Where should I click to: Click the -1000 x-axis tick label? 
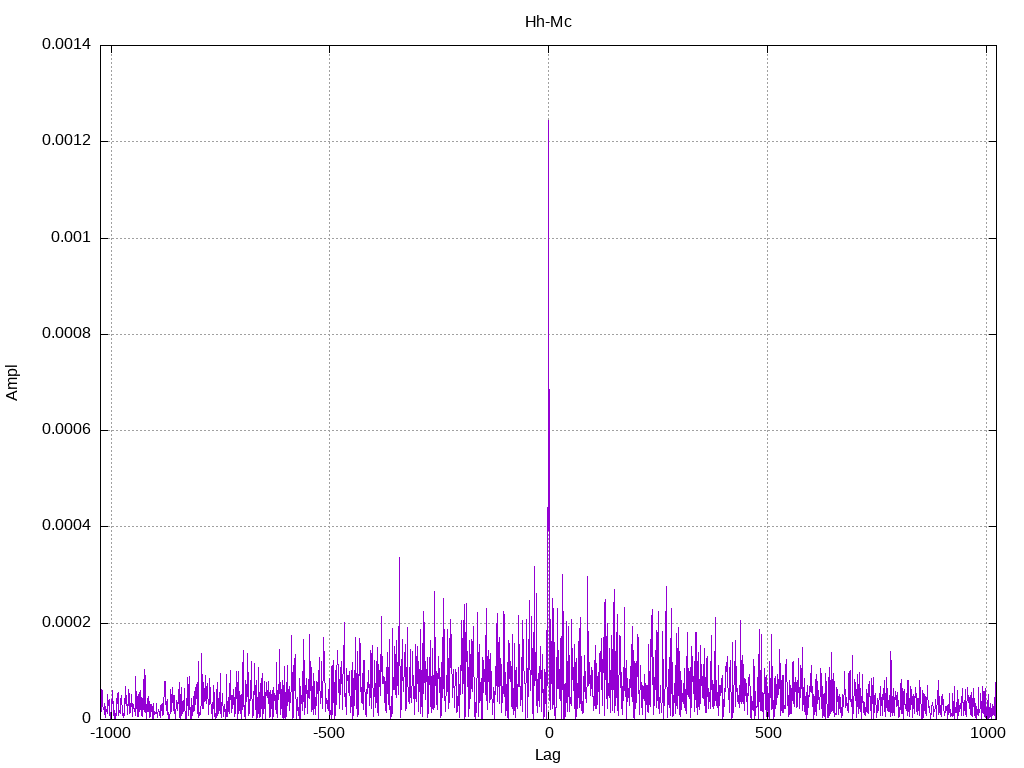[110, 734]
